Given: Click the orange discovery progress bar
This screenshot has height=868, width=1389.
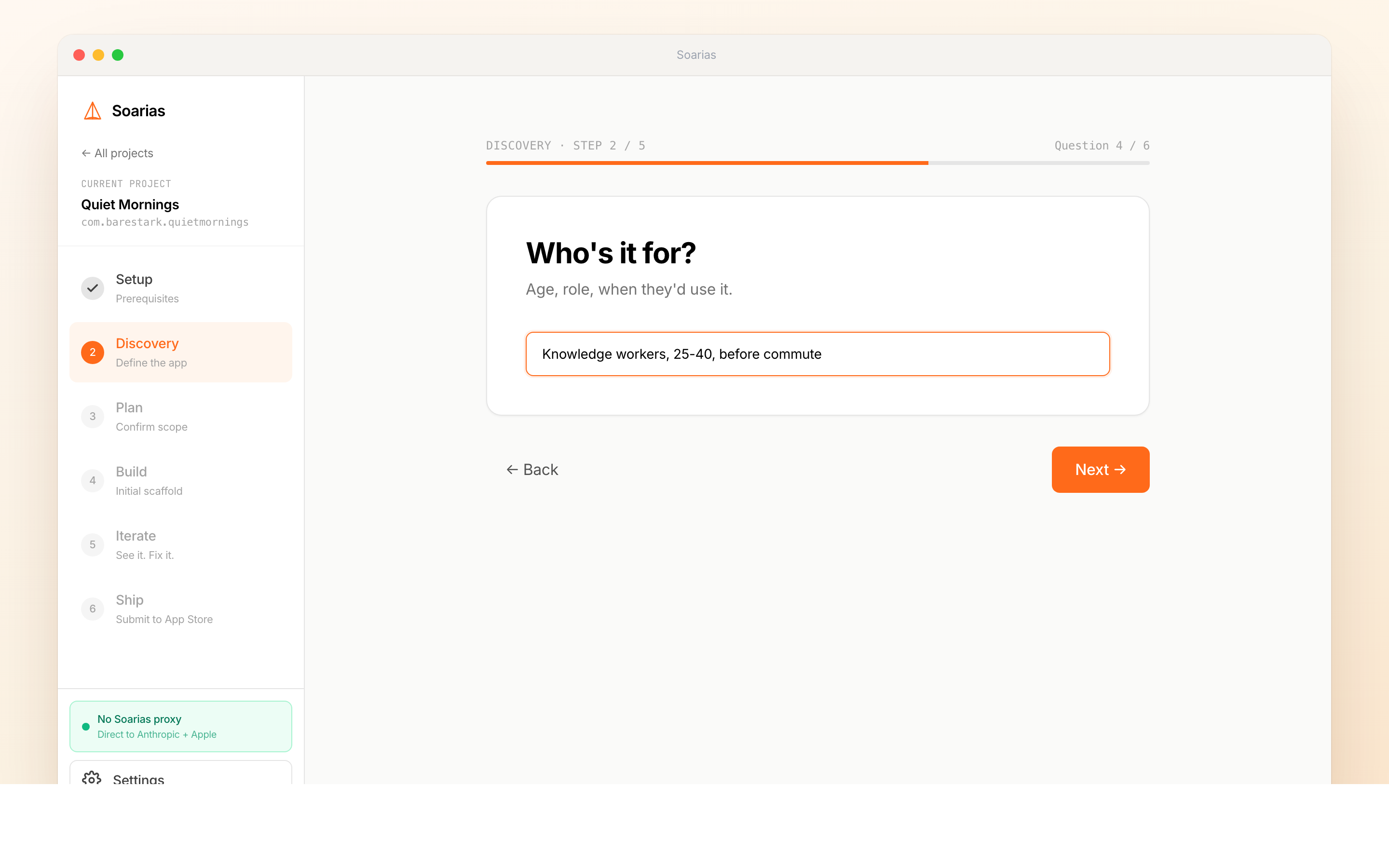Looking at the screenshot, I should (707, 163).
